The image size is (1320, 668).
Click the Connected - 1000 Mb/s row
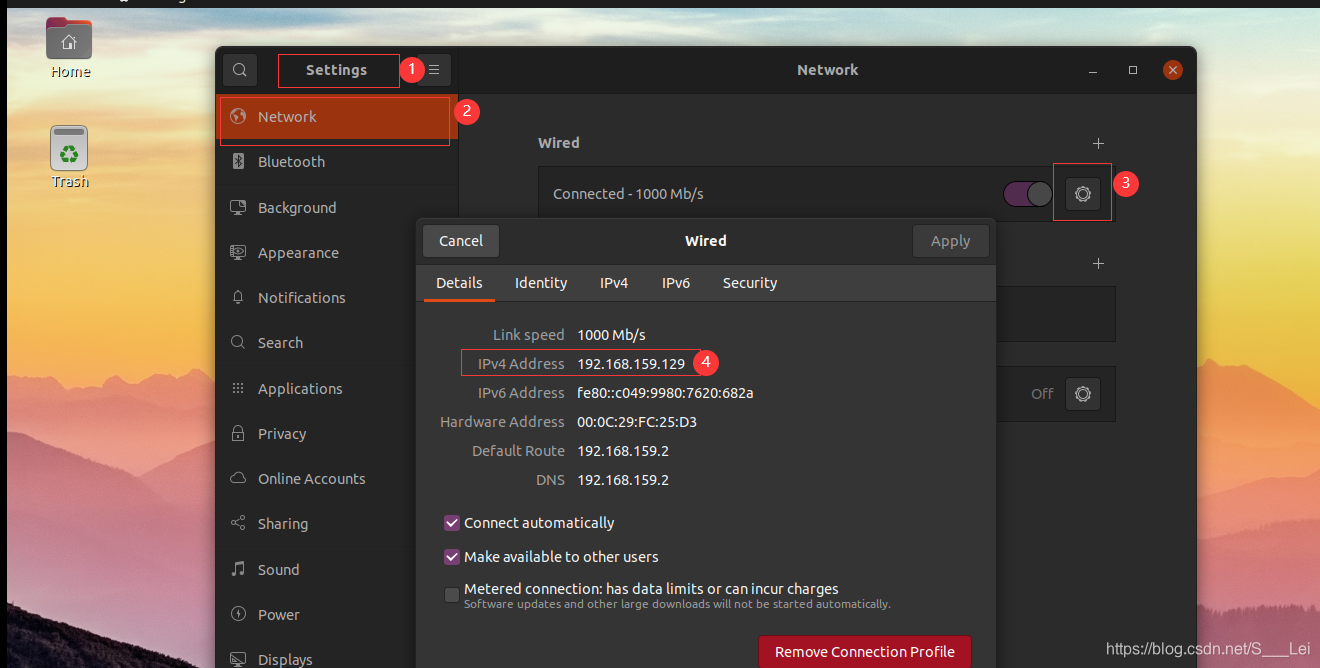(x=827, y=194)
